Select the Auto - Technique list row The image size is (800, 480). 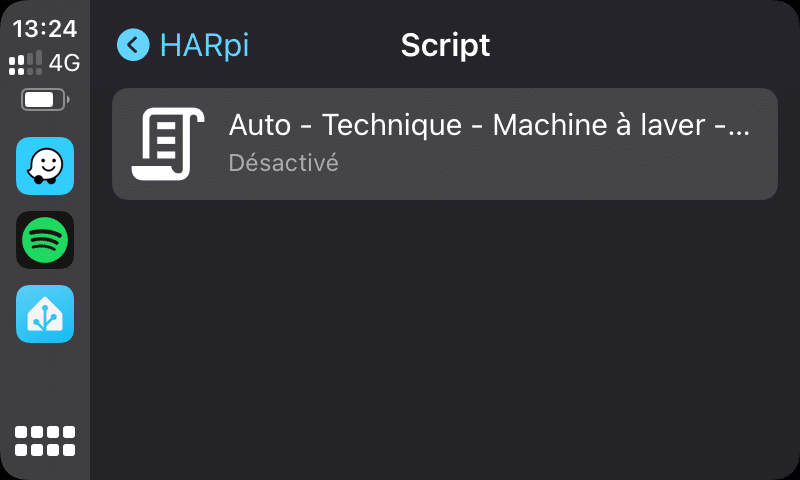[x=445, y=144]
